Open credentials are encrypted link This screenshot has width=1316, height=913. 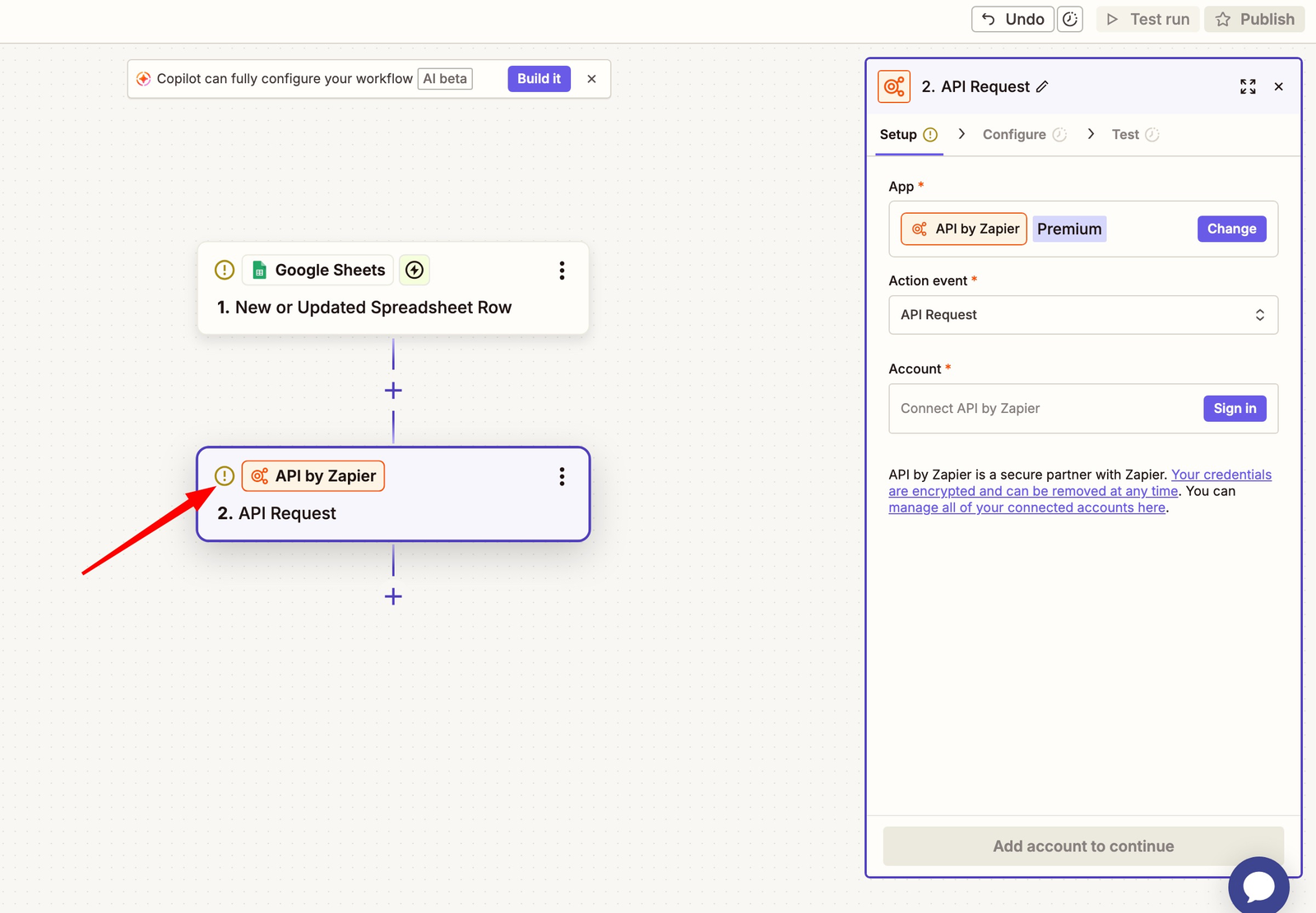click(x=1080, y=483)
